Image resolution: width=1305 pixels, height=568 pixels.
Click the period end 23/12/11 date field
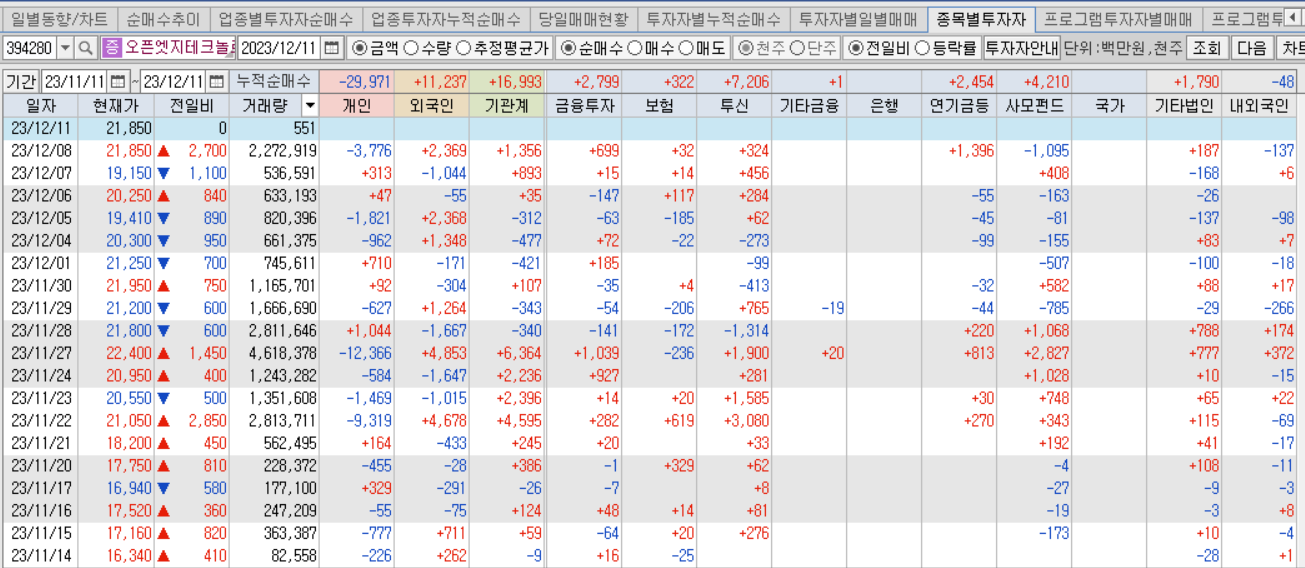173,81
